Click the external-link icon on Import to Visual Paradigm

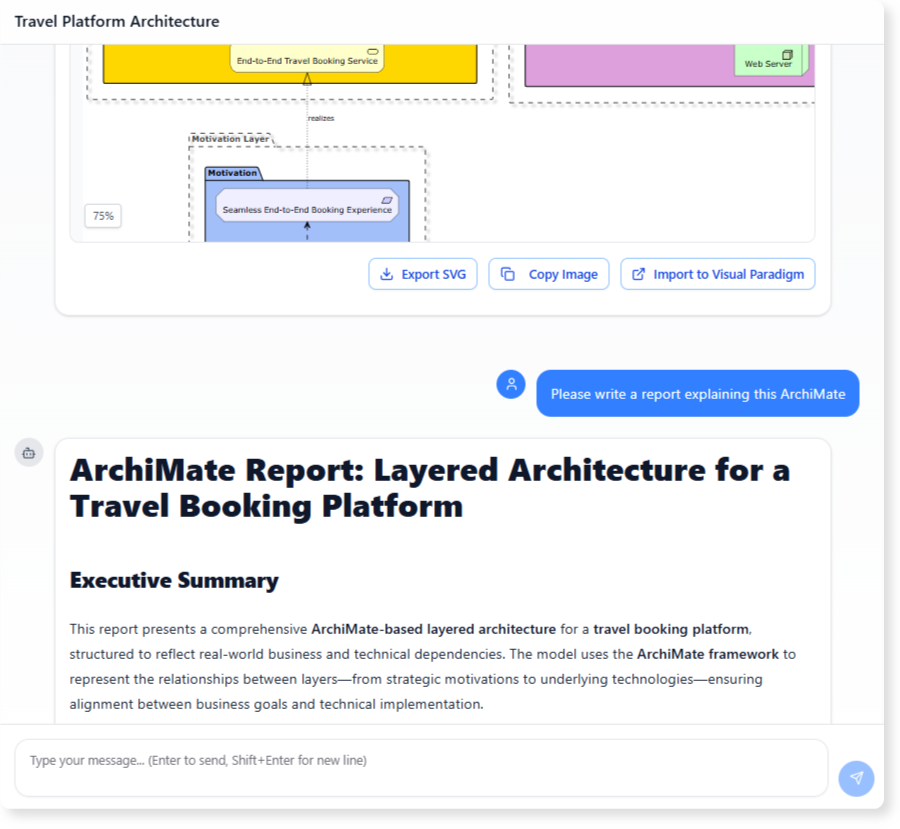click(638, 274)
